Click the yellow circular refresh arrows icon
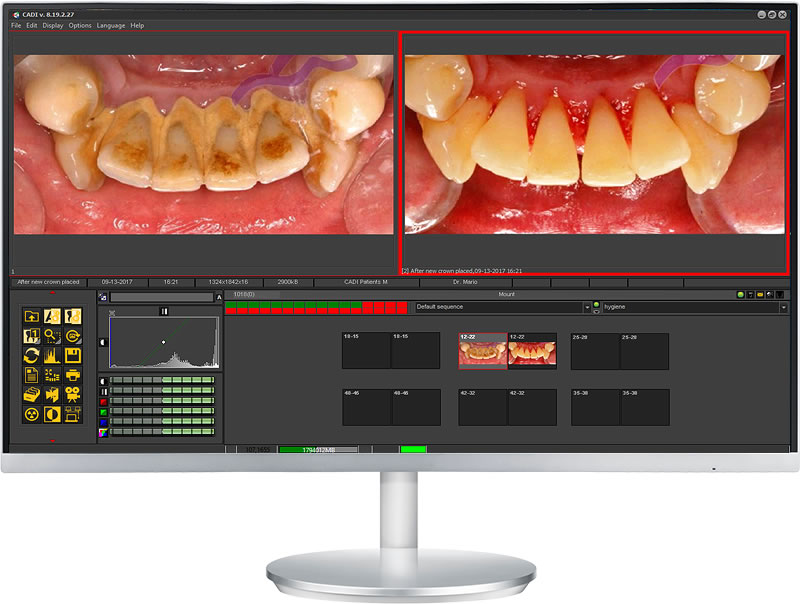Viewport: 800px width, 604px height. (x=31, y=355)
